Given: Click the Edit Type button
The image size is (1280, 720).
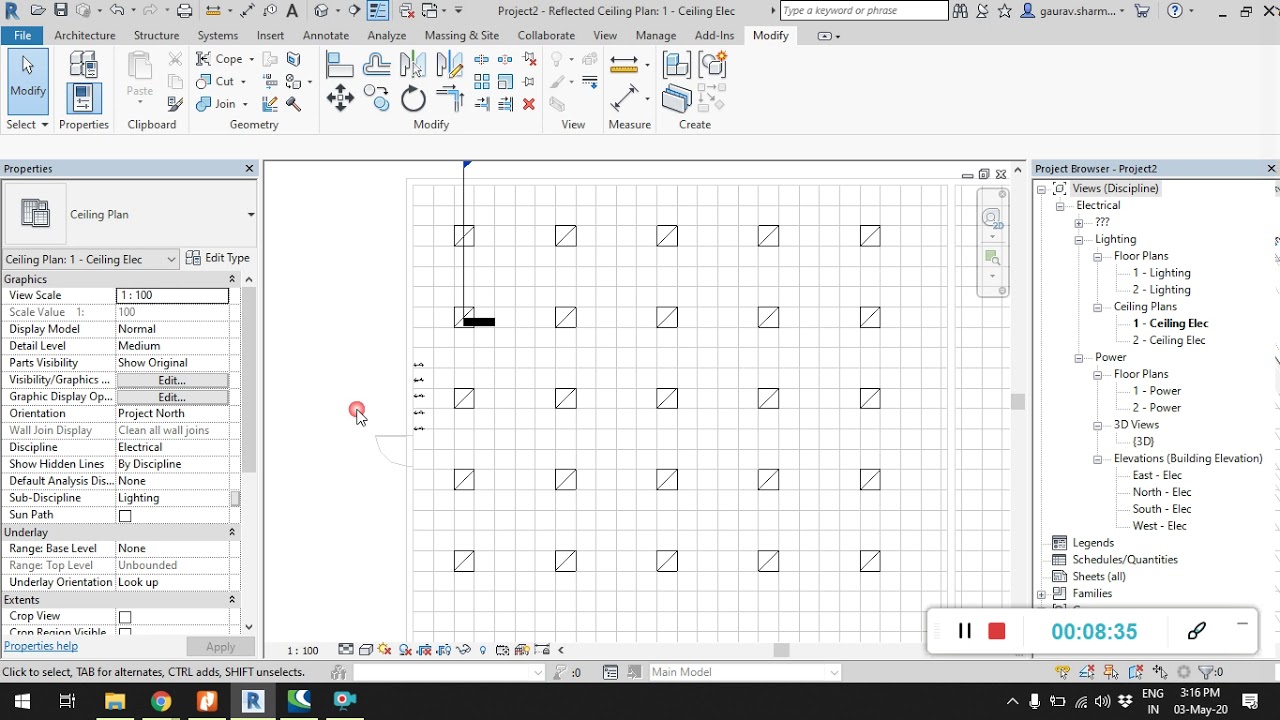Looking at the screenshot, I should point(218,258).
